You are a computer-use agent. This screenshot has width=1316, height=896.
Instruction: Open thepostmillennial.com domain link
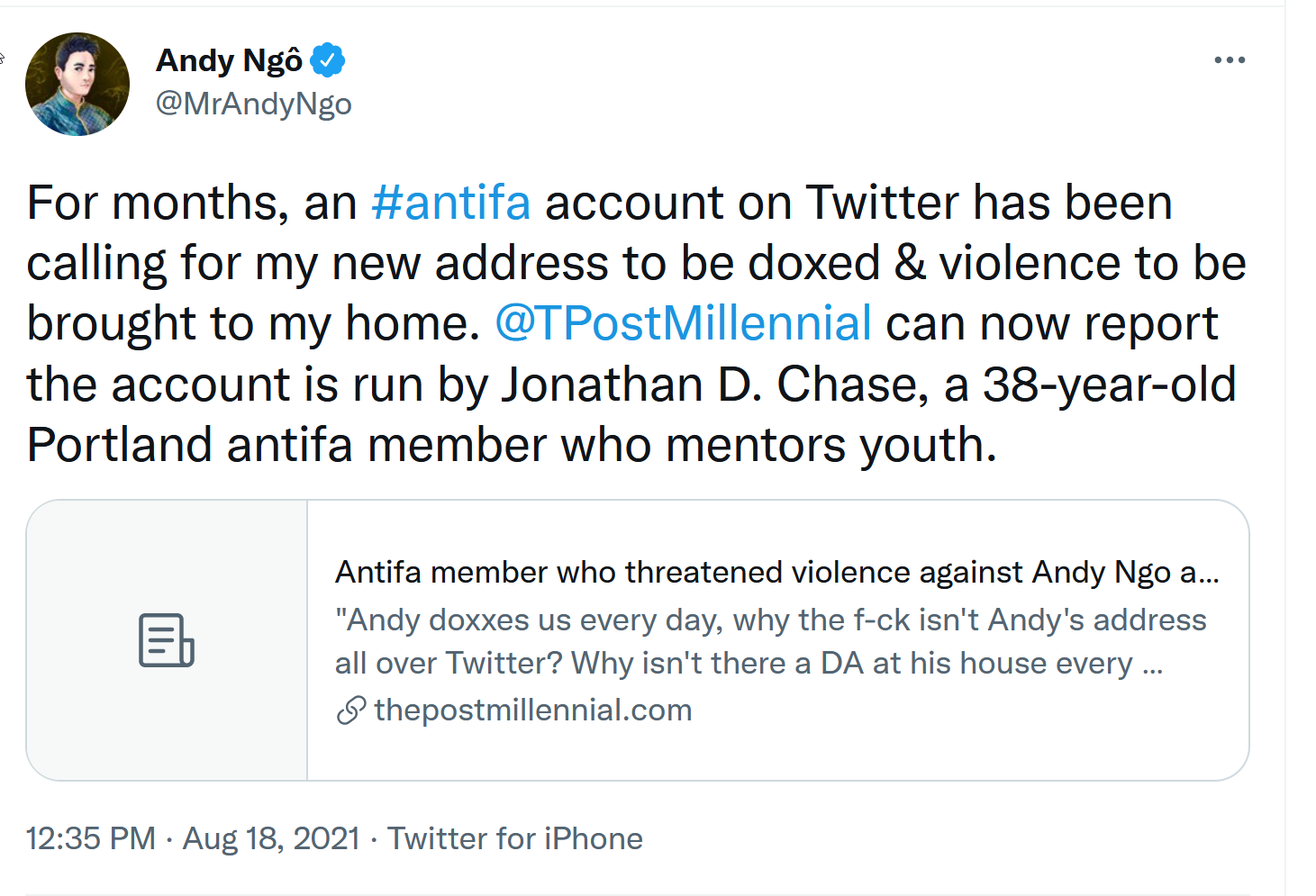[x=532, y=710]
